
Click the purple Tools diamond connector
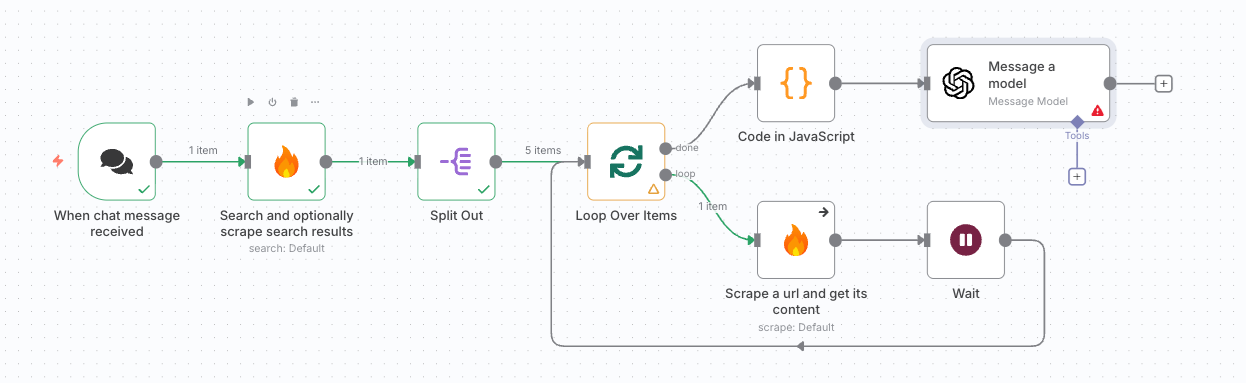pos(1077,122)
